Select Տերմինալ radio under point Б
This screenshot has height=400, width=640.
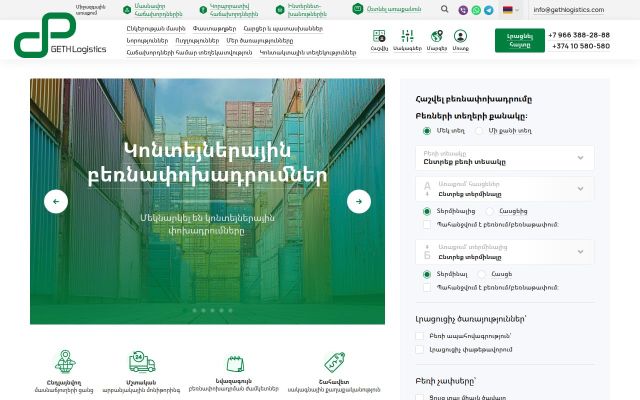427,274
